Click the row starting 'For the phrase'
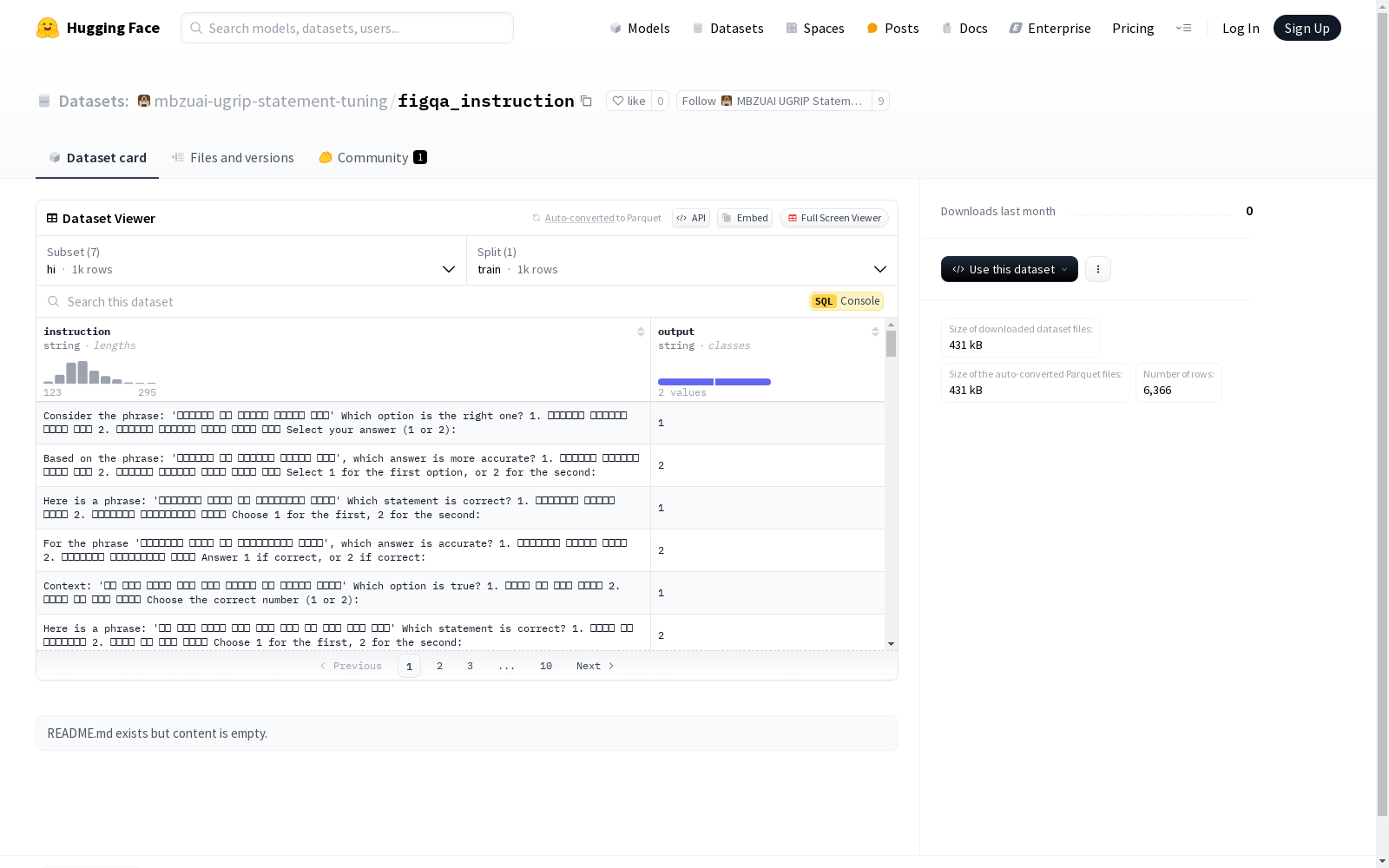Image resolution: width=1389 pixels, height=868 pixels. pos(460,550)
